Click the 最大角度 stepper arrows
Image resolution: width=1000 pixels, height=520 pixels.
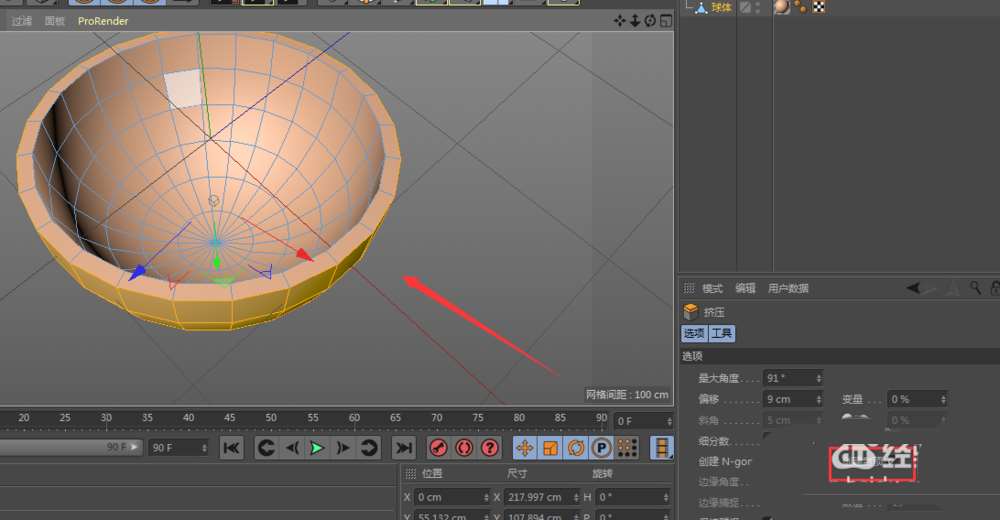coord(819,378)
